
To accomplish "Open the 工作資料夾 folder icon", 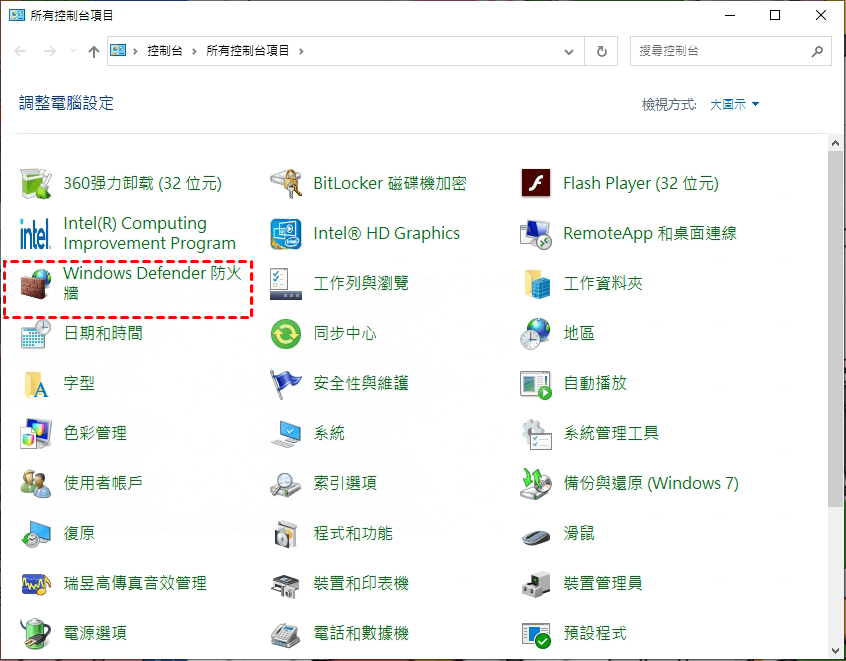I will click(536, 283).
